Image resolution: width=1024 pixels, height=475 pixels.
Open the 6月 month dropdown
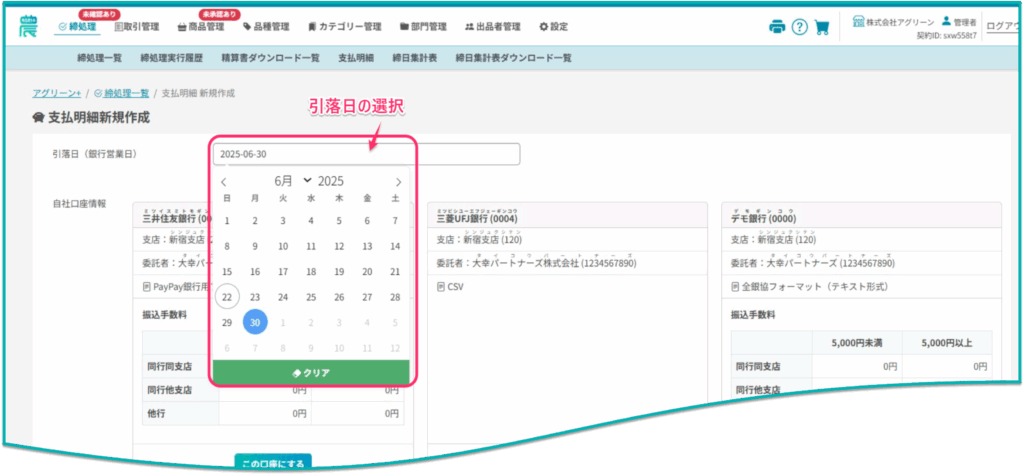[x=293, y=182]
